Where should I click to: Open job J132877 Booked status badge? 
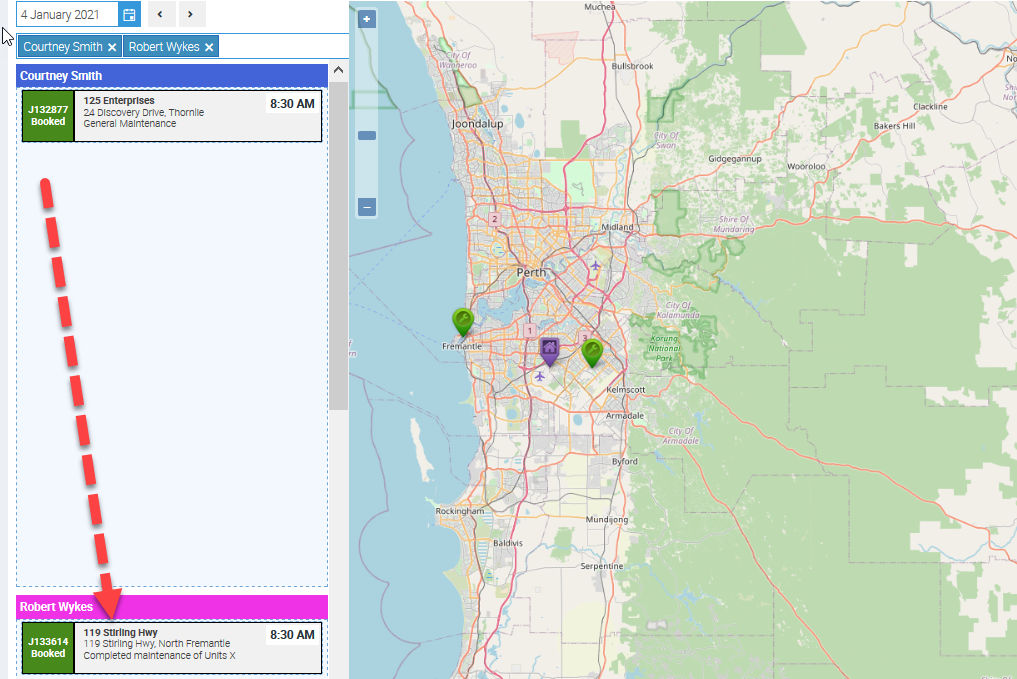[x=48, y=116]
